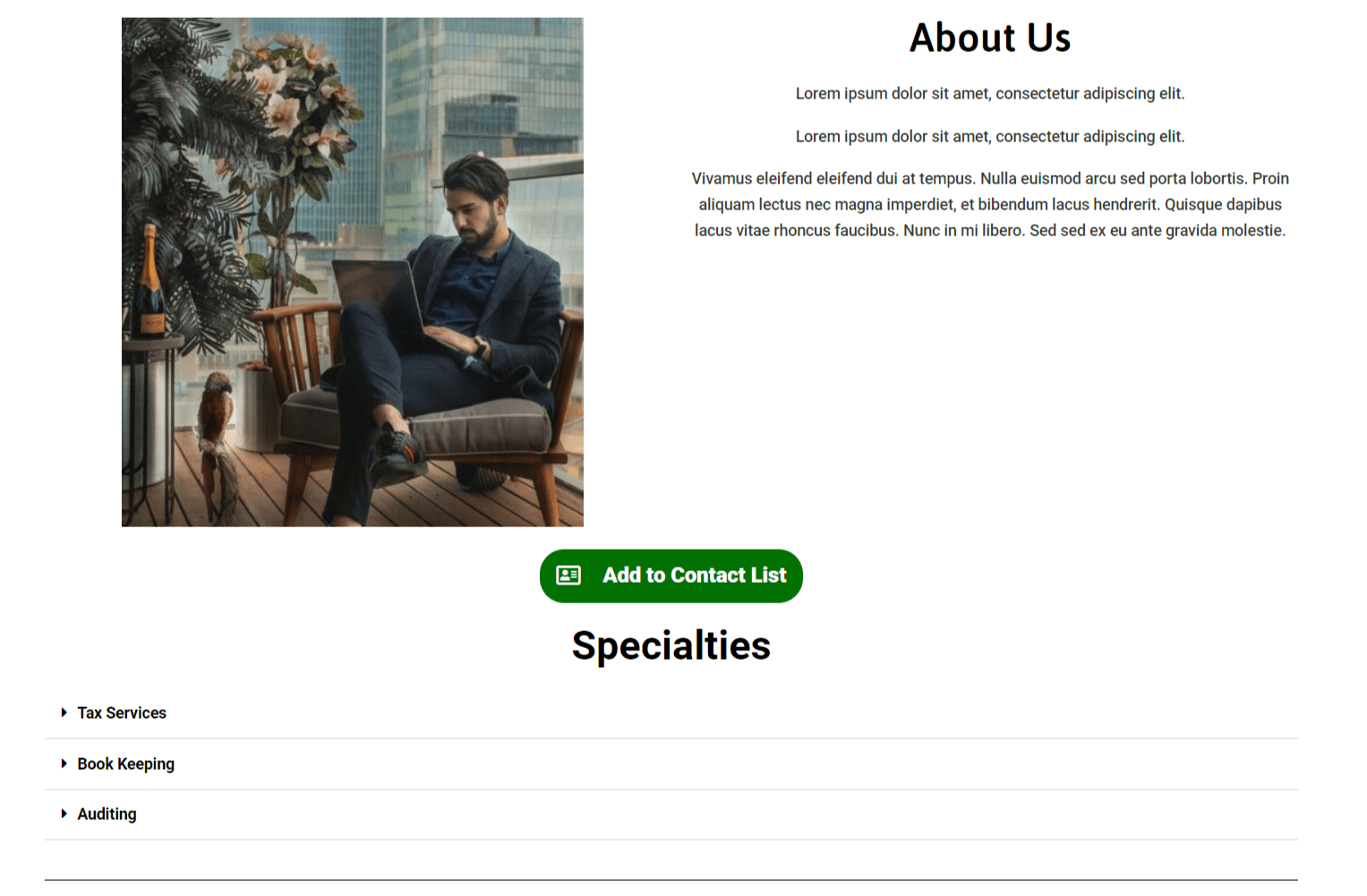Click the contact card icon in green button
The width and height of the screenshot is (1367, 896).
(568, 576)
